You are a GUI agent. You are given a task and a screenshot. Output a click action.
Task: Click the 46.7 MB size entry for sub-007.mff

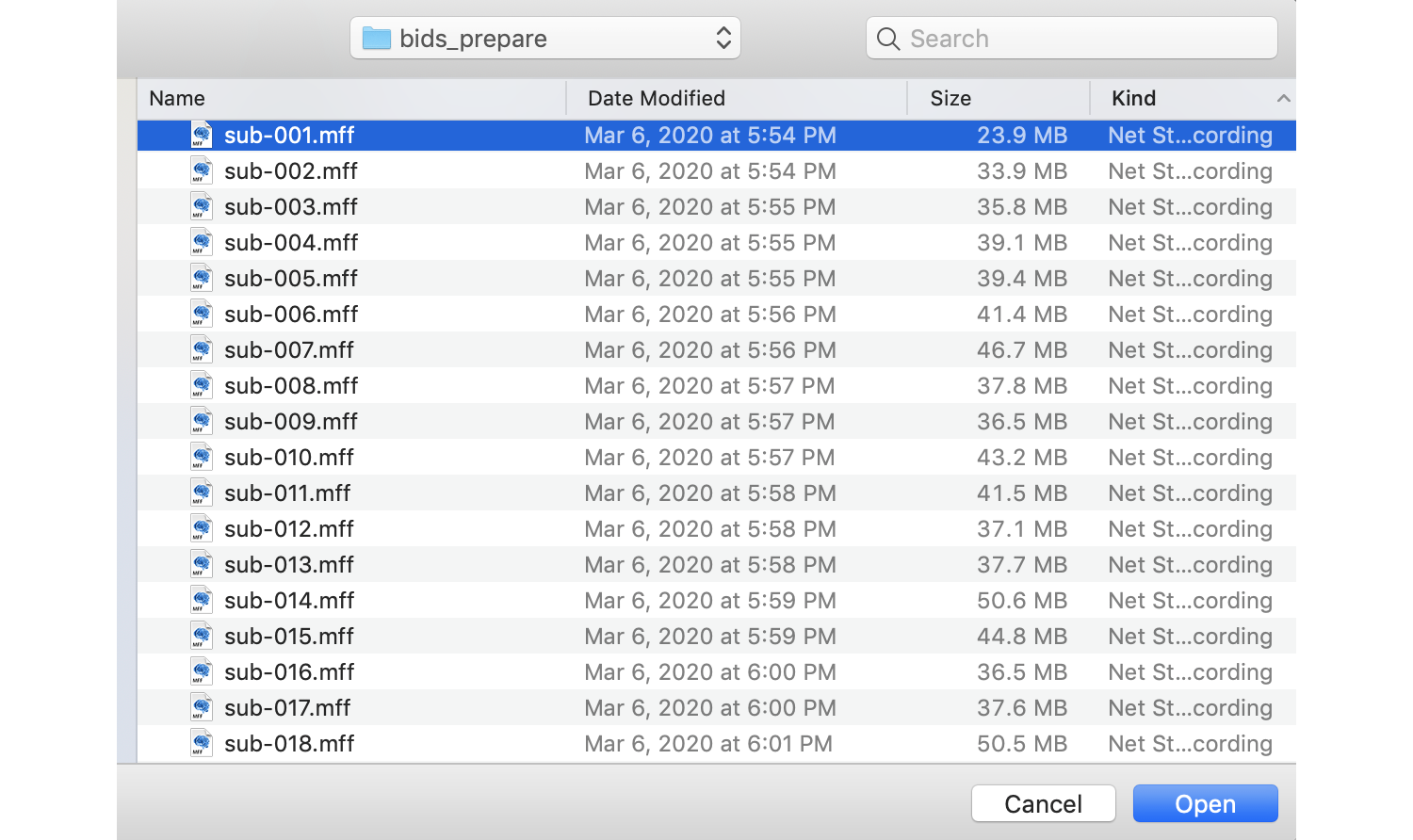[x=1021, y=350]
